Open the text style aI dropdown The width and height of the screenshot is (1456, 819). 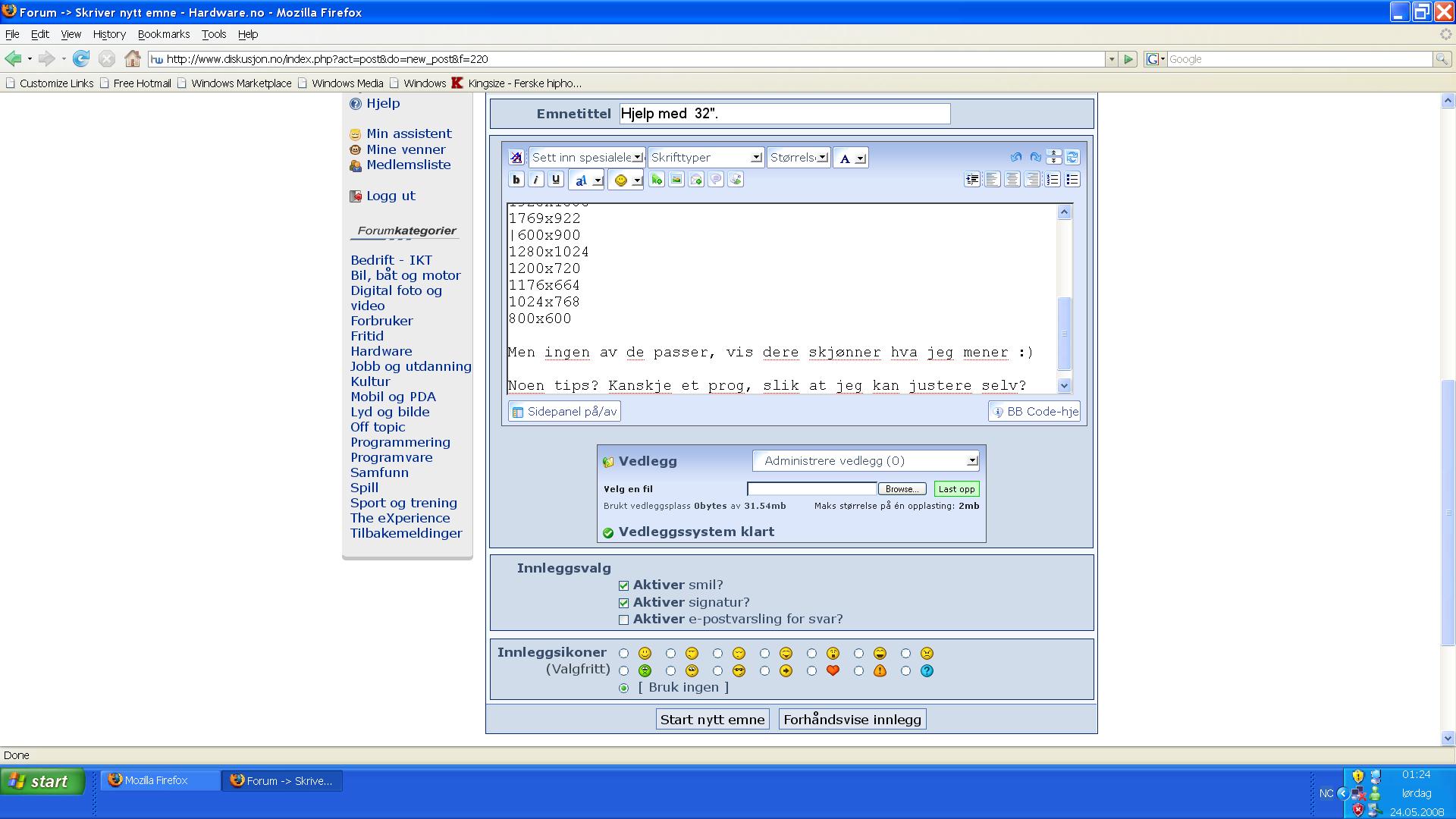(x=587, y=180)
